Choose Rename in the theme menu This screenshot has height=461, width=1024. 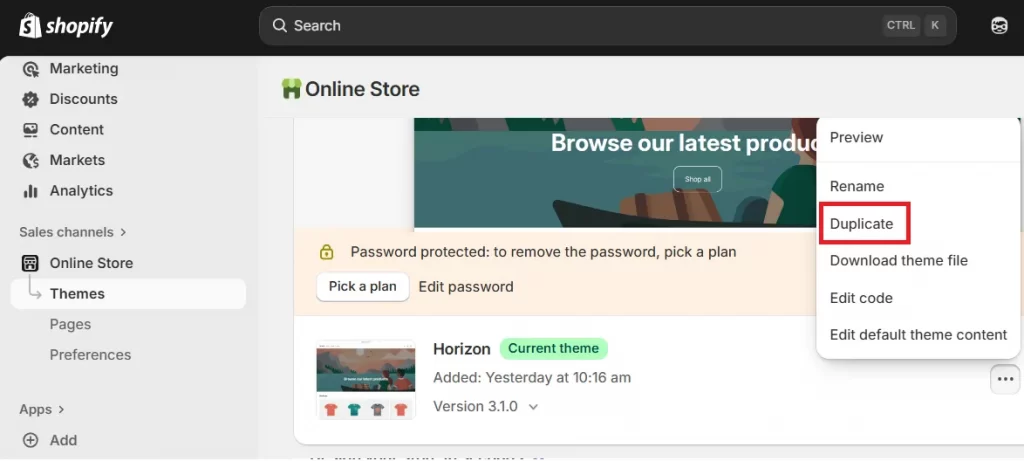857,186
